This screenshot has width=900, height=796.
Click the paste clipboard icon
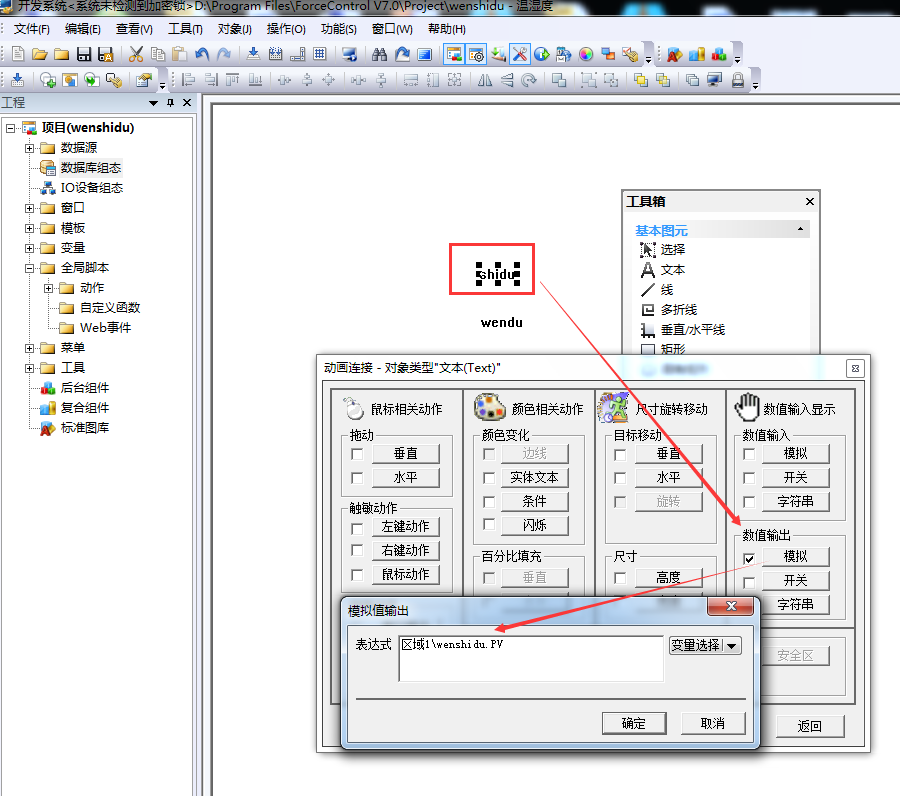click(180, 55)
